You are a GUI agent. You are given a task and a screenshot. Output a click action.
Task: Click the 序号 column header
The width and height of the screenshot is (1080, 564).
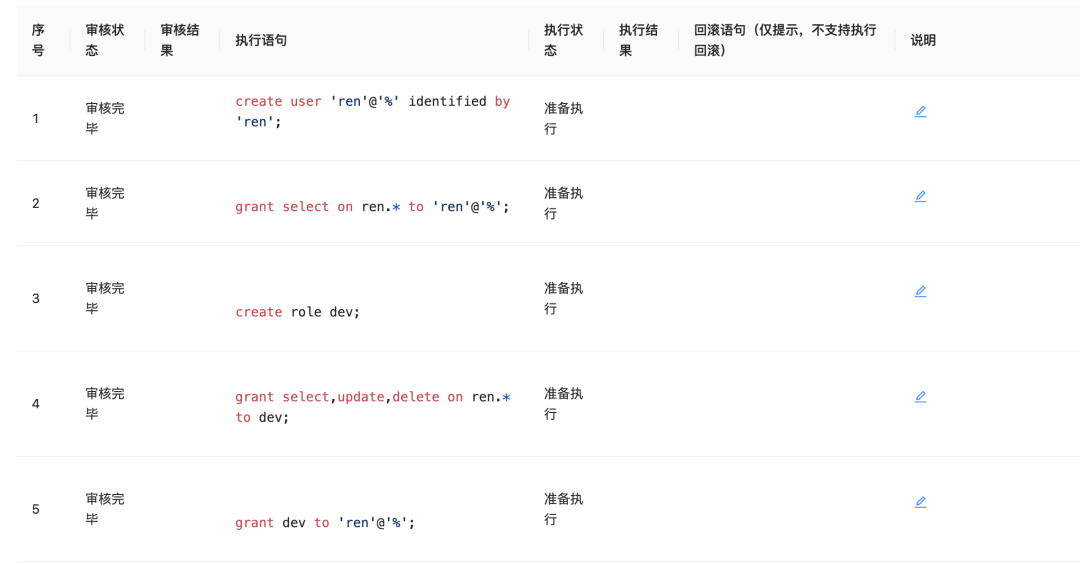tap(38, 40)
